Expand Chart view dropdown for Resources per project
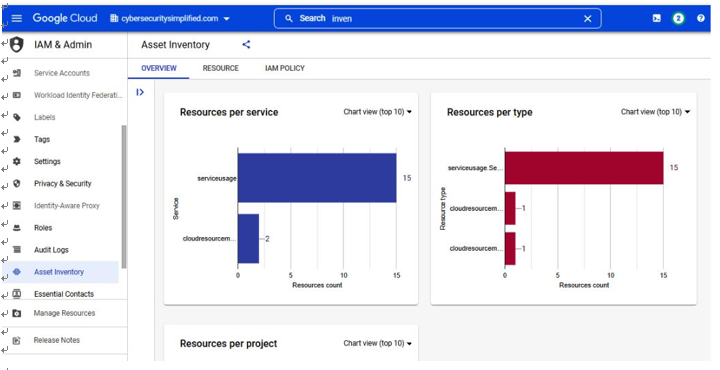720x370 pixels. click(x=377, y=343)
